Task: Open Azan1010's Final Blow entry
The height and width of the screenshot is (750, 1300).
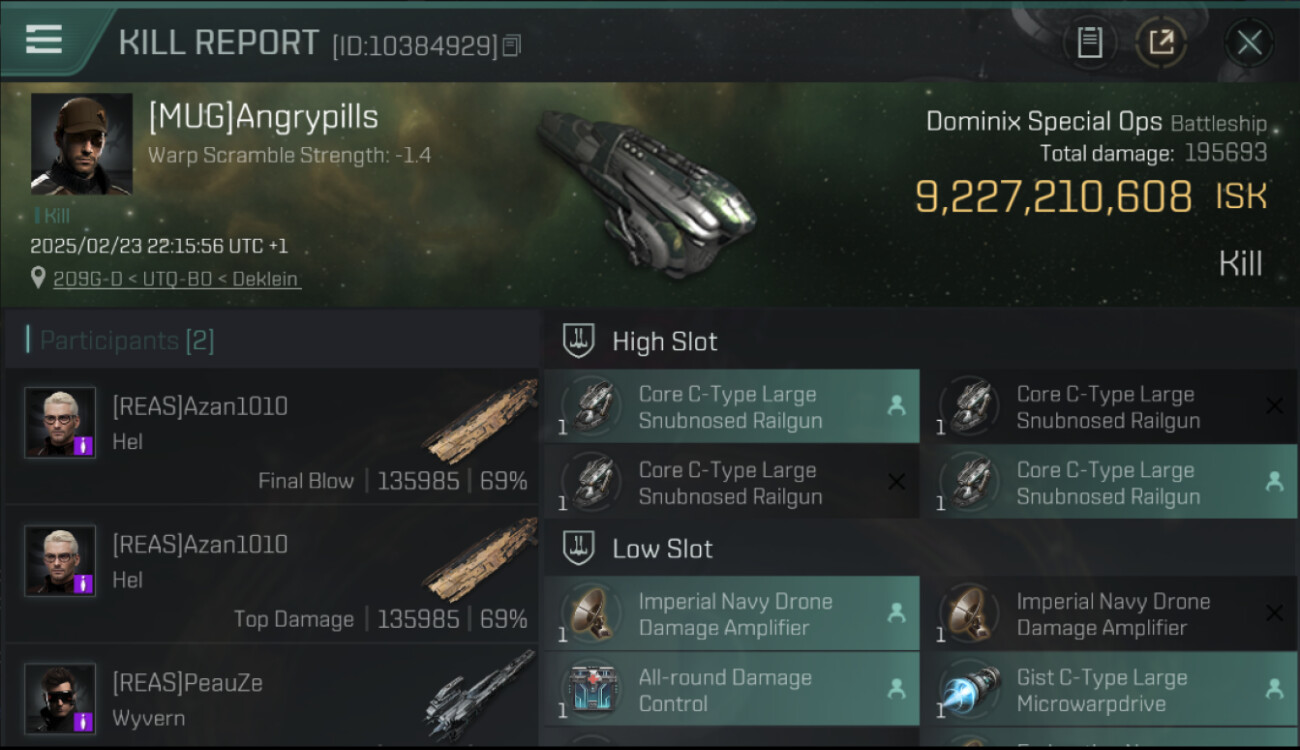Action: tap(272, 437)
